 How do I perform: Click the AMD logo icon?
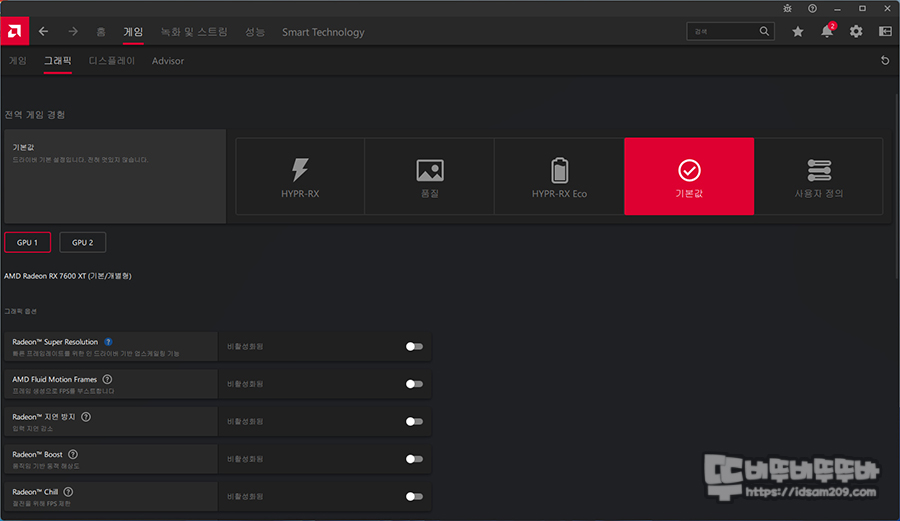click(x=14, y=31)
